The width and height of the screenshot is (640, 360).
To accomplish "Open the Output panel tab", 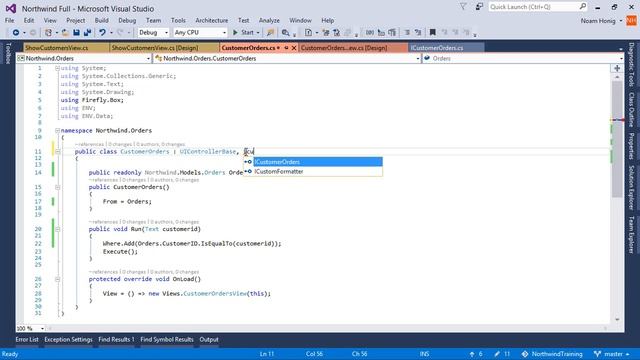I will pos(209,340).
